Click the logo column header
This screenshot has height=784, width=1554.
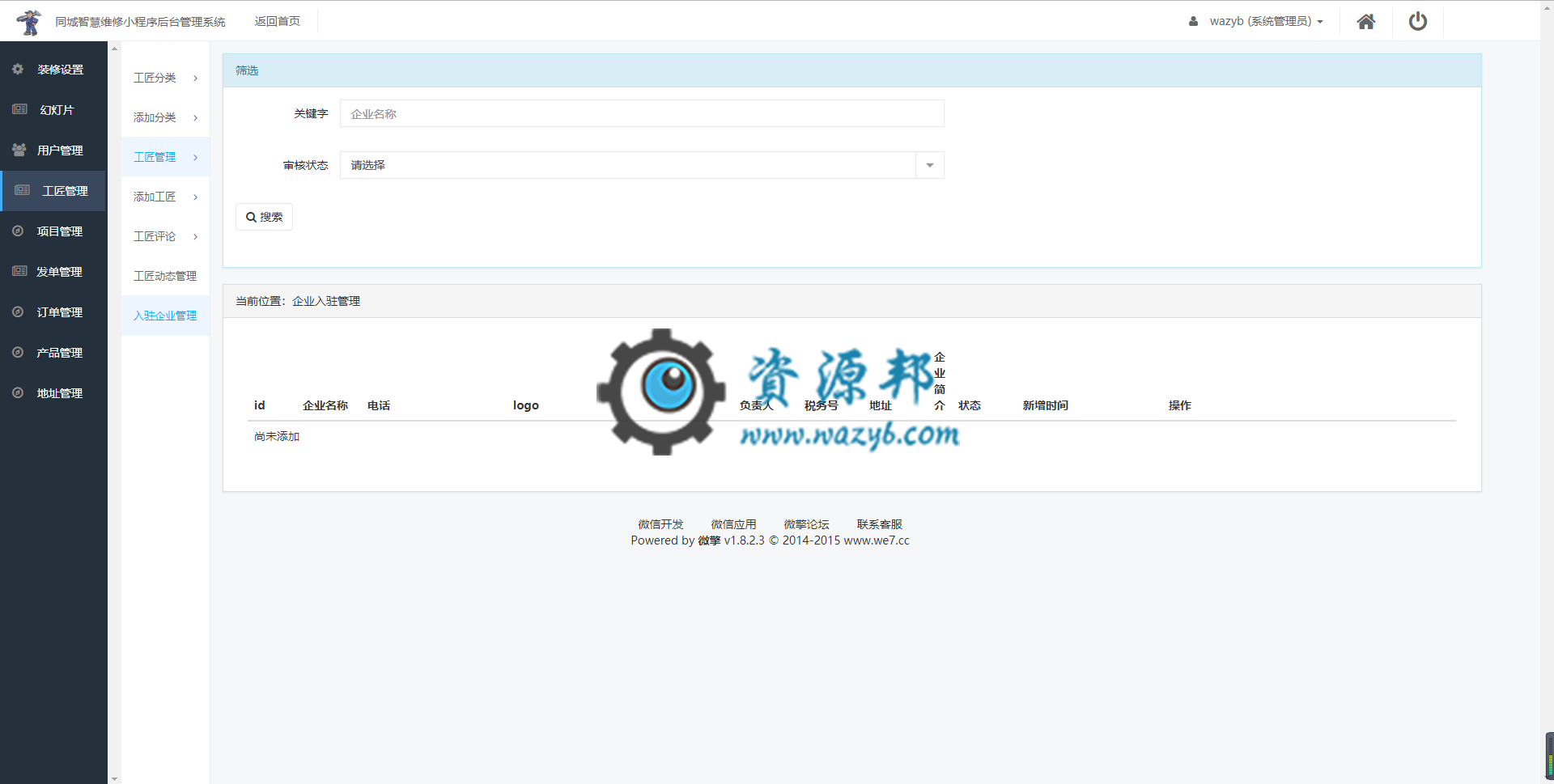click(525, 405)
